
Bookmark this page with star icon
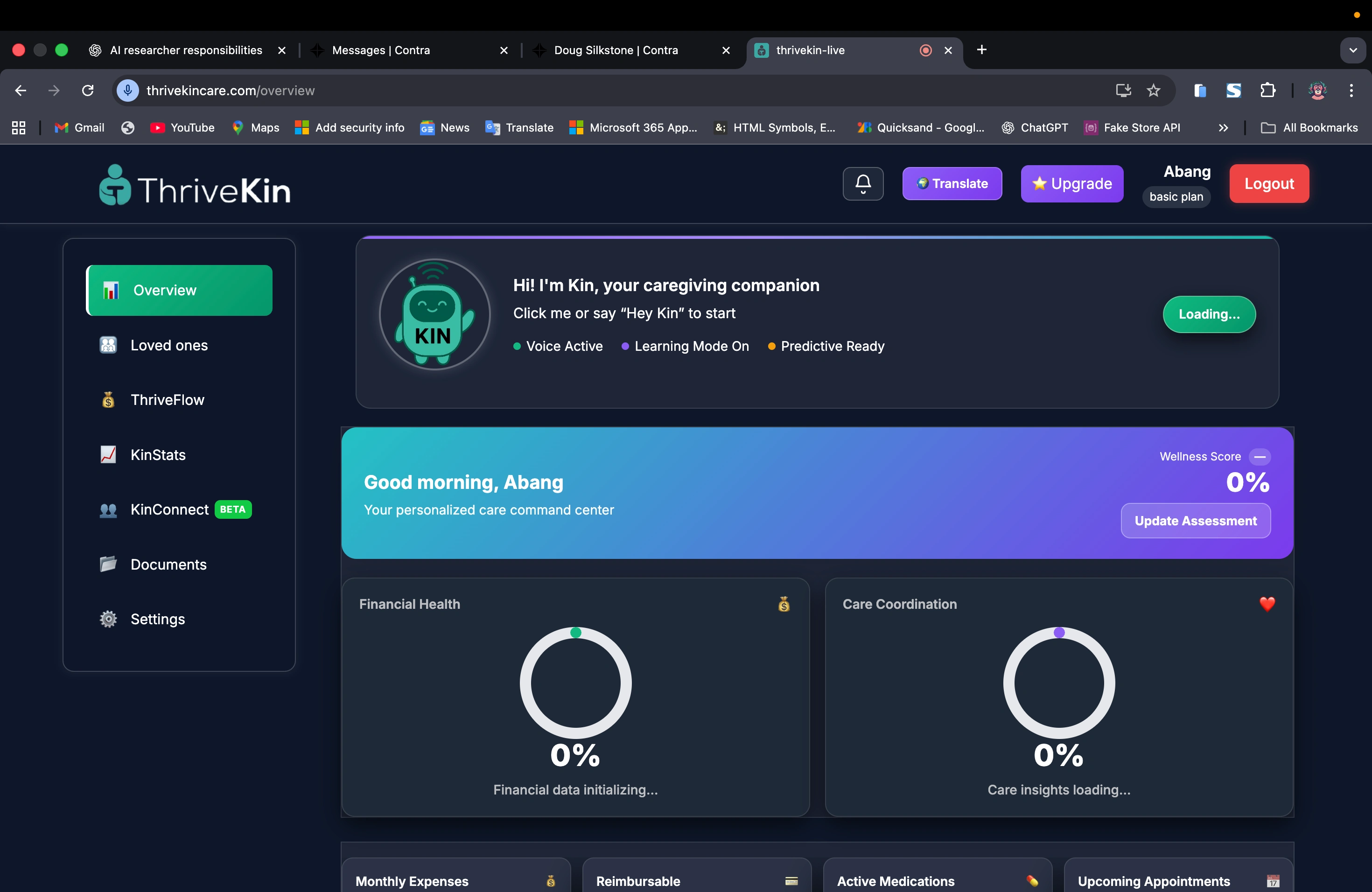pyautogui.click(x=1153, y=91)
